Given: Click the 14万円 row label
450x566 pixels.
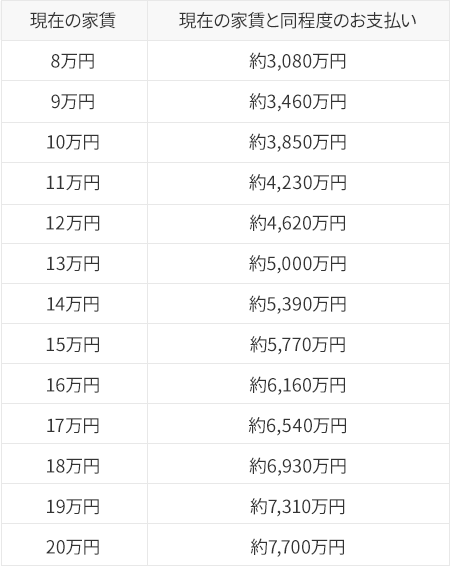Looking at the screenshot, I should pos(73,304).
